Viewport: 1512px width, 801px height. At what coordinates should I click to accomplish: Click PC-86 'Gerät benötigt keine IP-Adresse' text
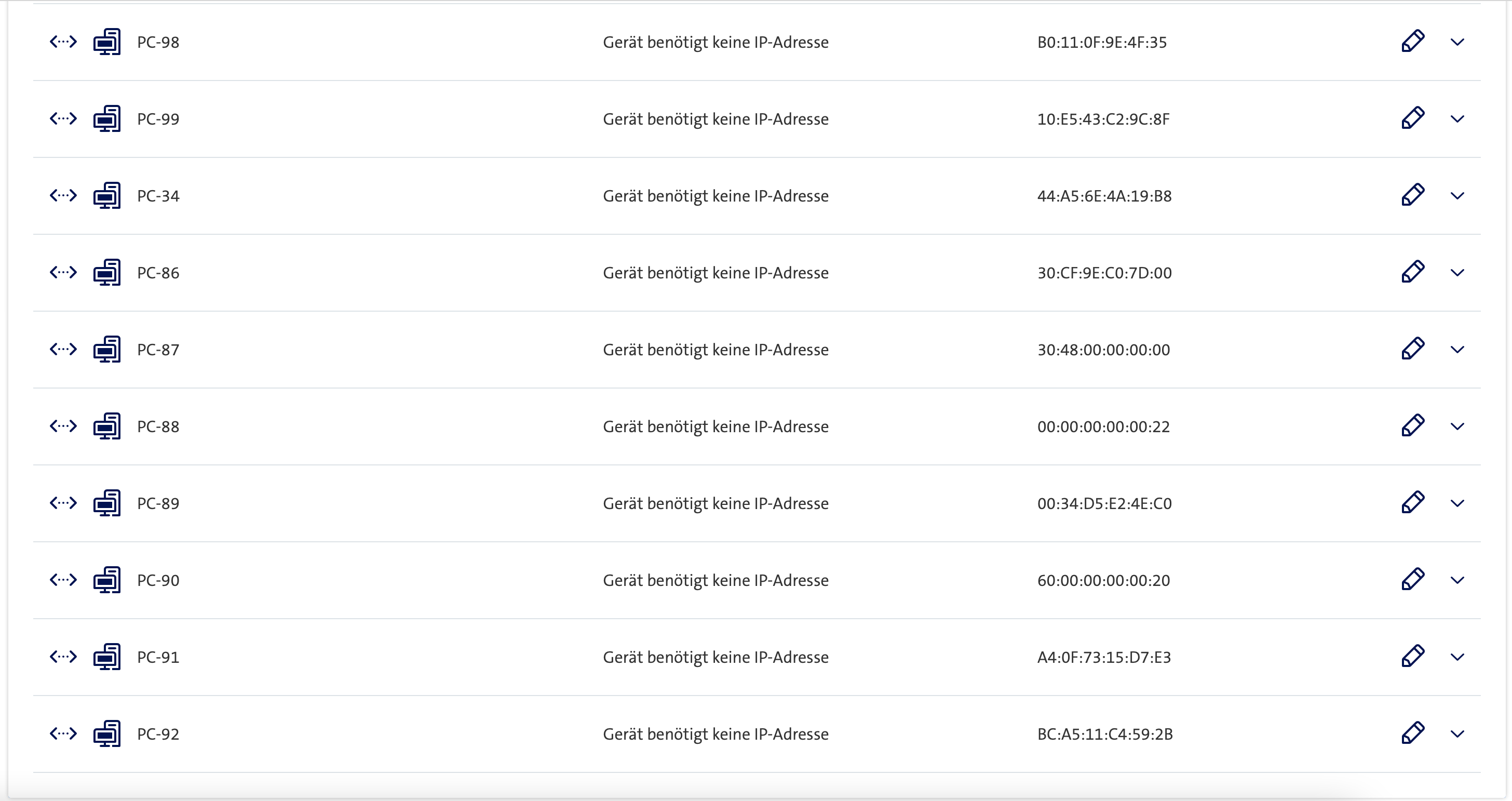715,273
